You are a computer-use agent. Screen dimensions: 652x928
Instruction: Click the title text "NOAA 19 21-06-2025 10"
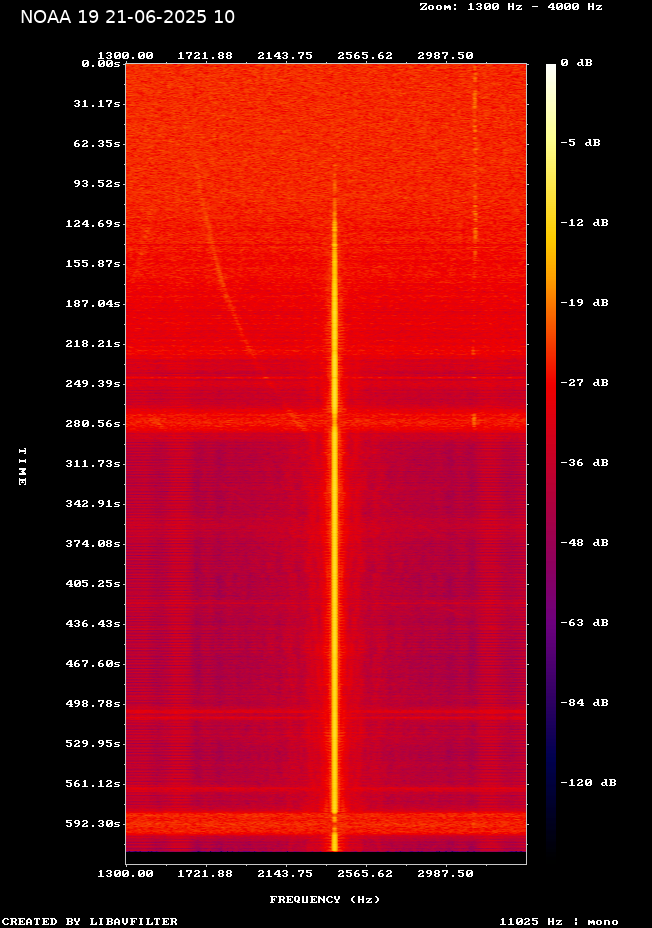(127, 17)
